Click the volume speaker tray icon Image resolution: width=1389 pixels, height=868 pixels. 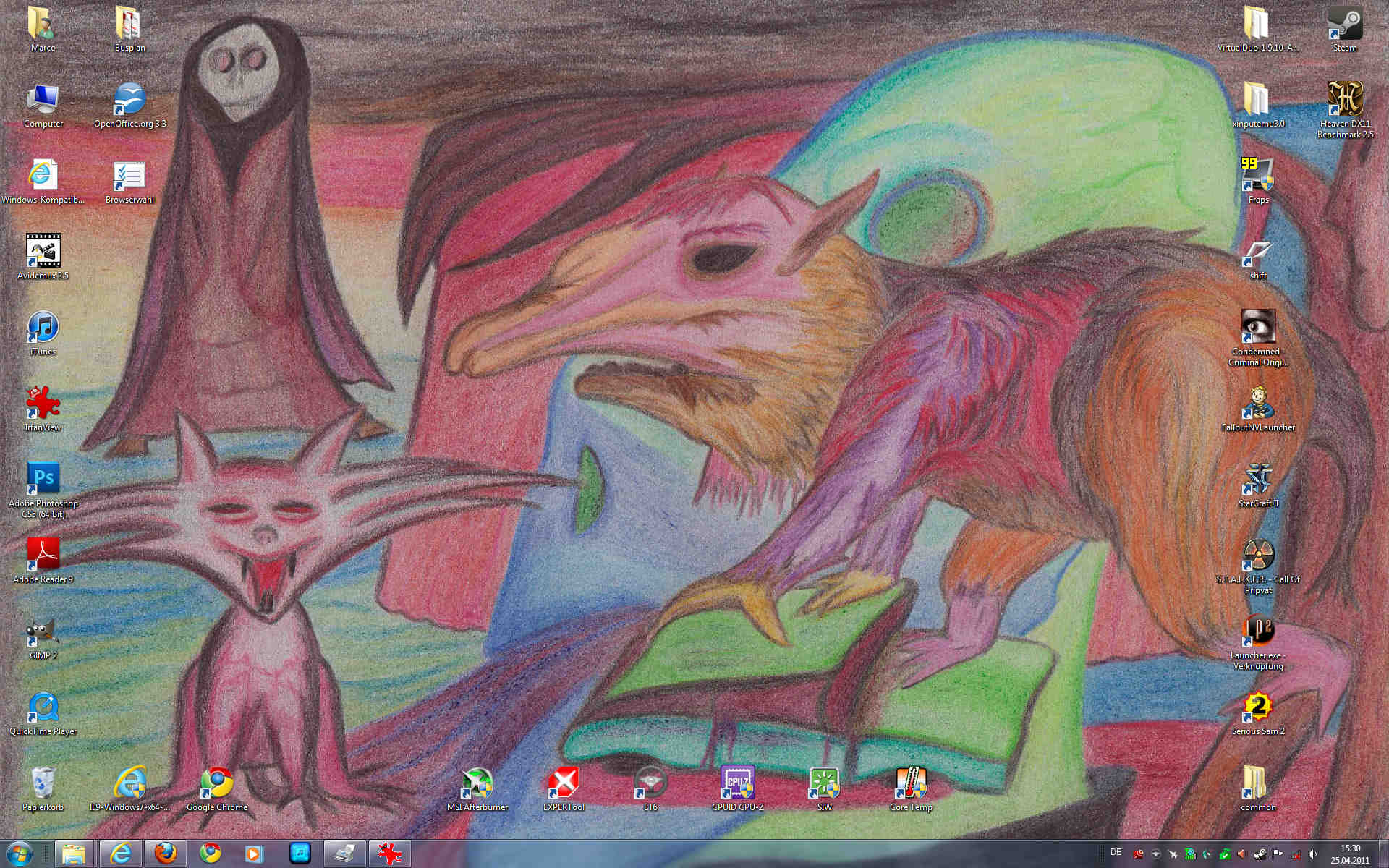[x=1312, y=854]
